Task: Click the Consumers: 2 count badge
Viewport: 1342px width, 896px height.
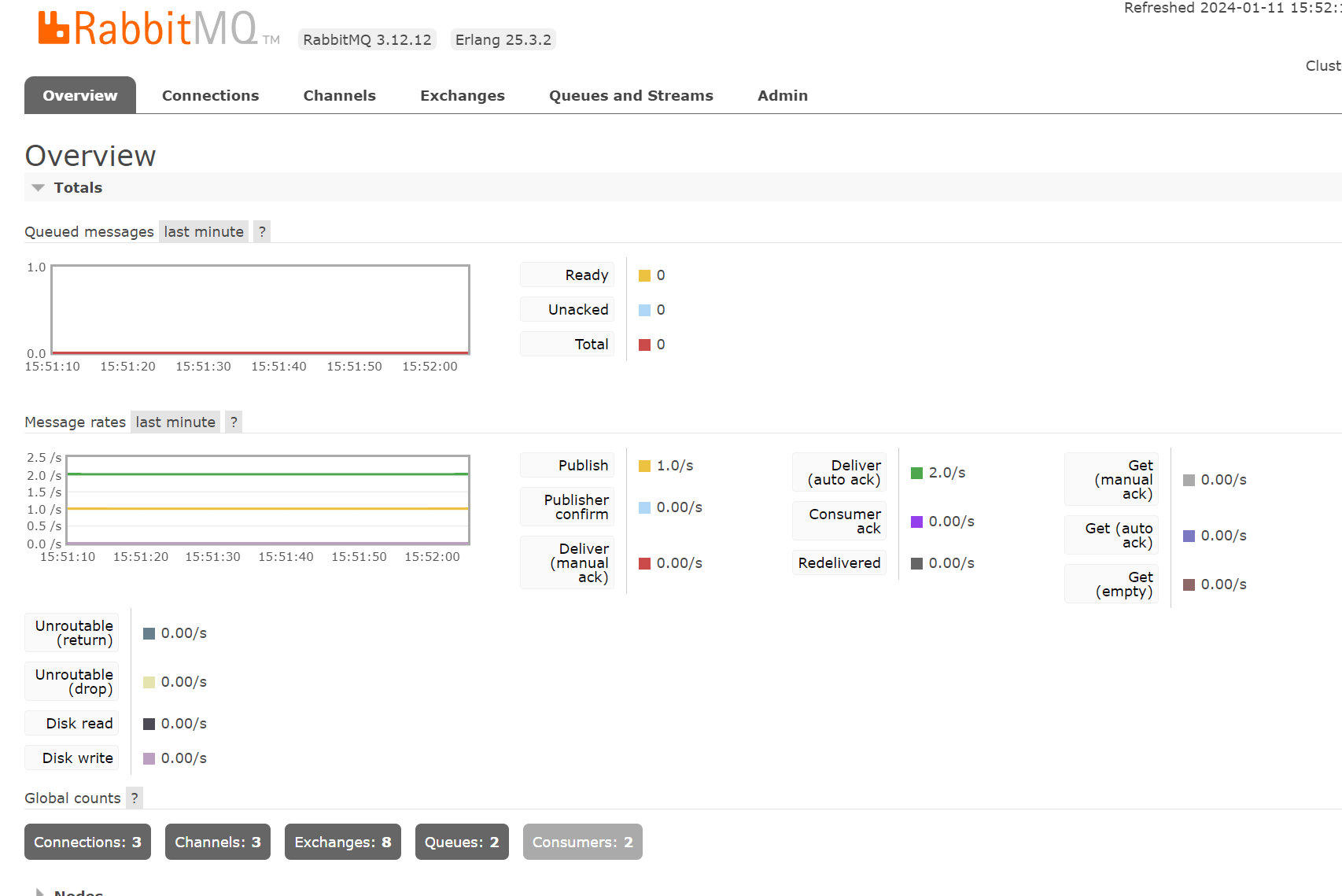Action: click(583, 842)
